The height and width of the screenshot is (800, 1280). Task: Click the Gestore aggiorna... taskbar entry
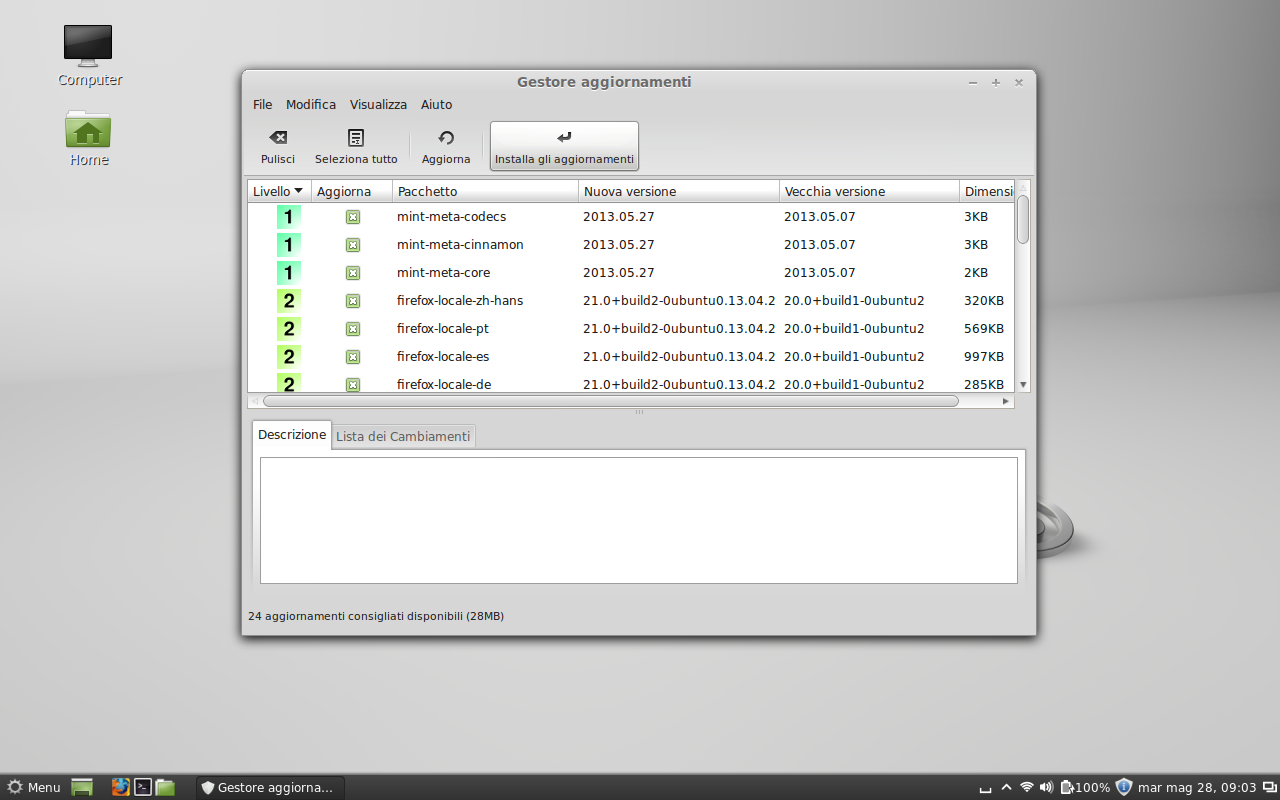click(x=270, y=787)
